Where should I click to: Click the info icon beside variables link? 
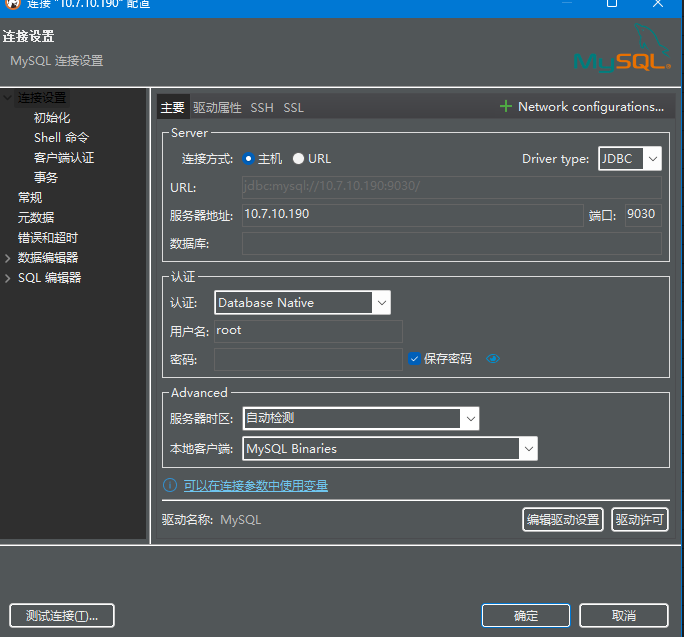point(170,485)
